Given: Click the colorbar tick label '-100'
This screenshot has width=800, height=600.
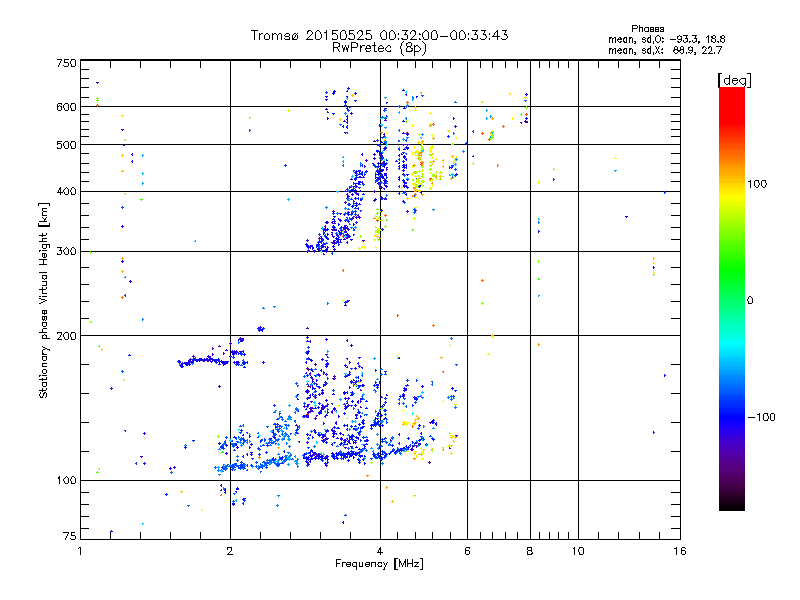Looking at the screenshot, I should point(761,417).
